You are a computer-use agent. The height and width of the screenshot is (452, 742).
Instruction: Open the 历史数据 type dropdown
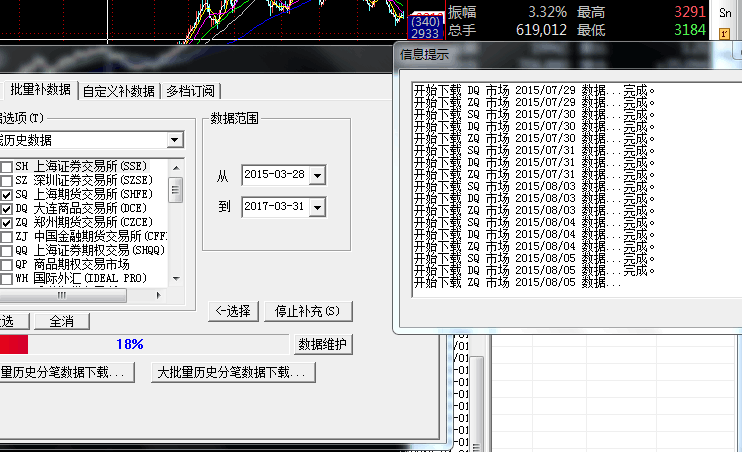(x=175, y=140)
